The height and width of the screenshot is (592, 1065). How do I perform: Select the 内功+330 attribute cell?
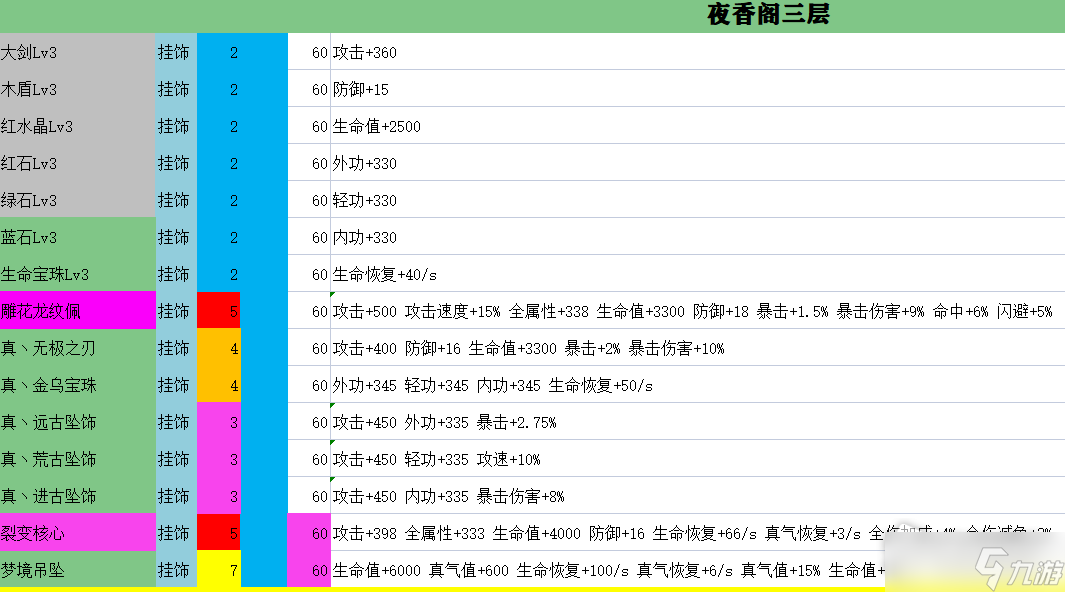698,237
